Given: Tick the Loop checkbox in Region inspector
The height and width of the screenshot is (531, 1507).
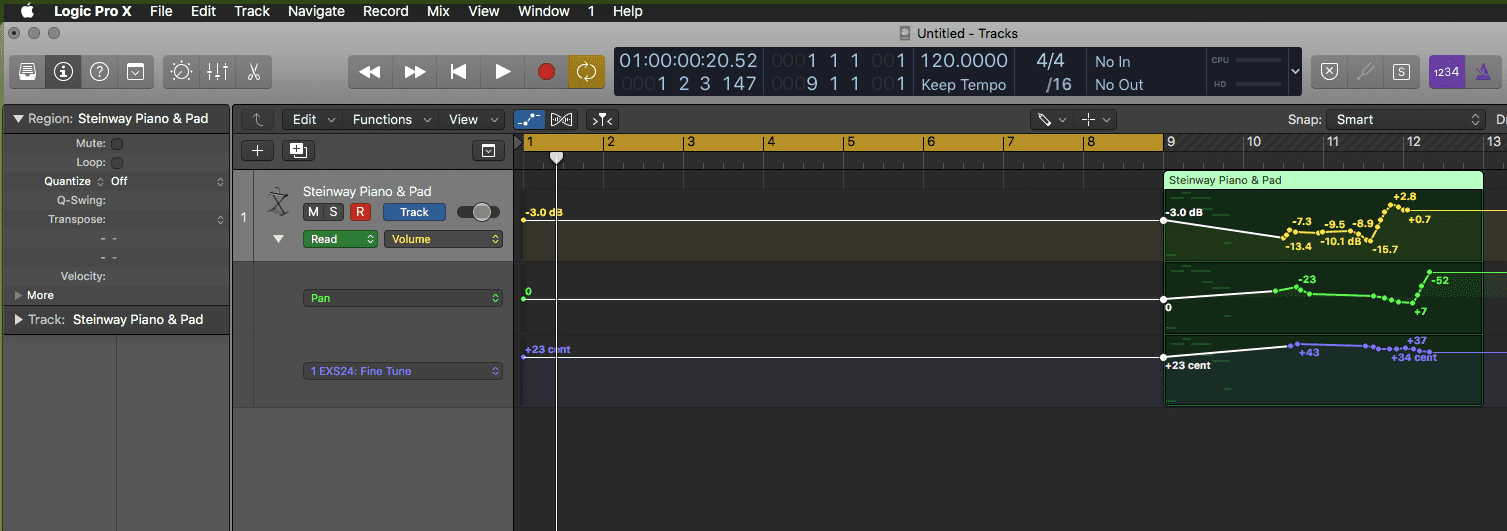Looking at the screenshot, I should coord(117,163).
